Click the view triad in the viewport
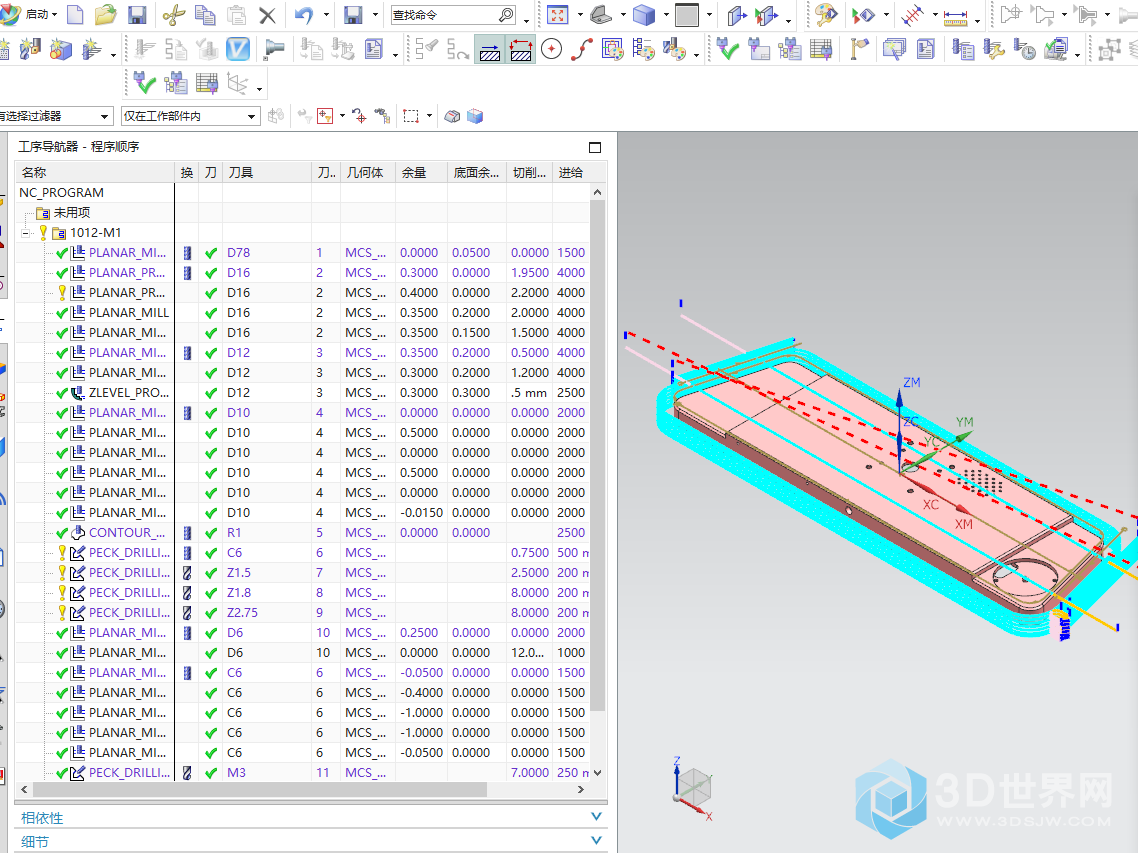This screenshot has height=853, width=1138. (692, 791)
